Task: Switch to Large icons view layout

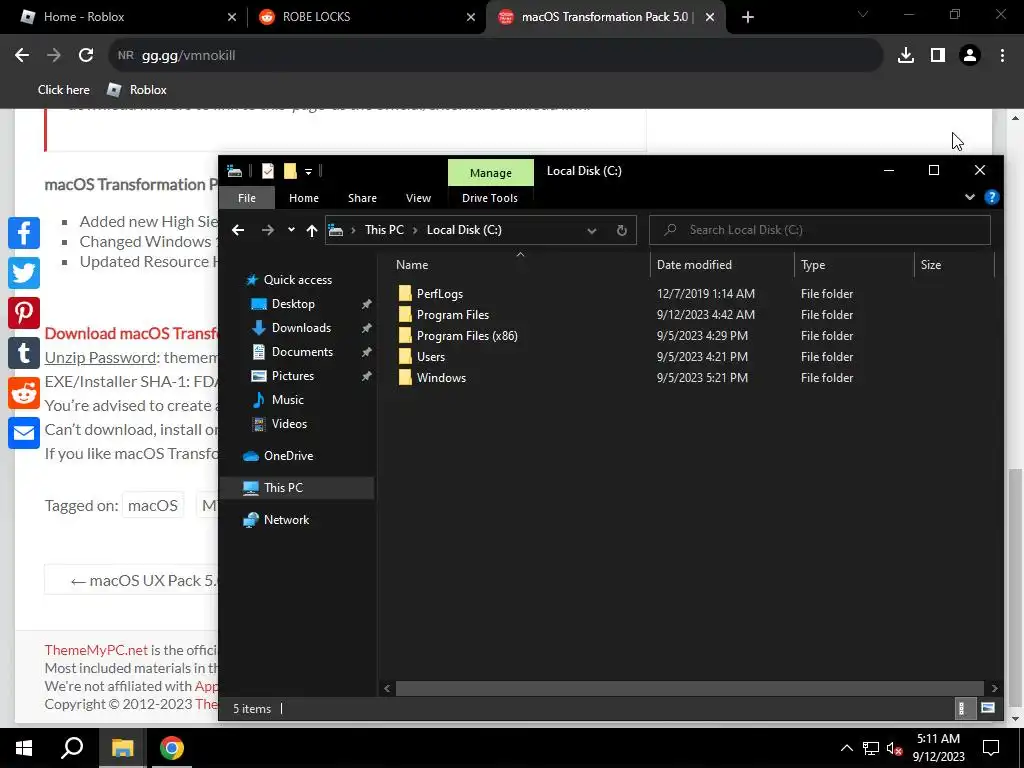Action: 987,708
